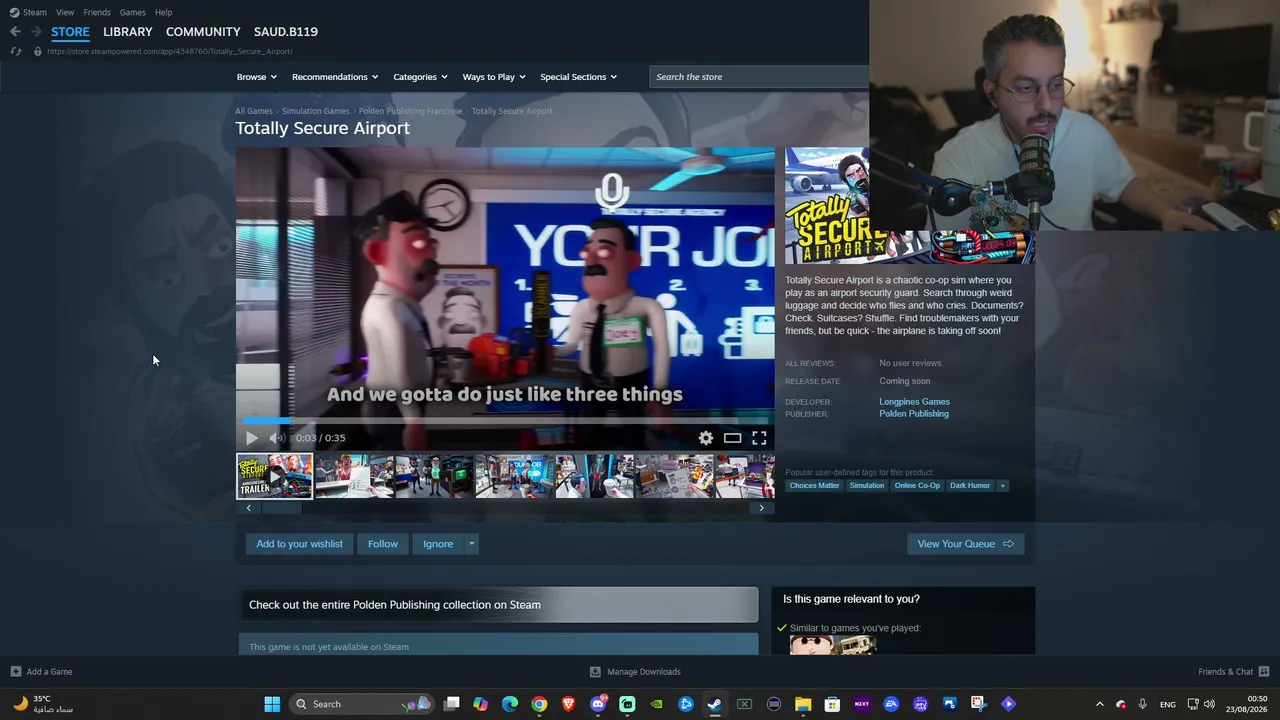Toggle theater mode on the video player

point(733,438)
